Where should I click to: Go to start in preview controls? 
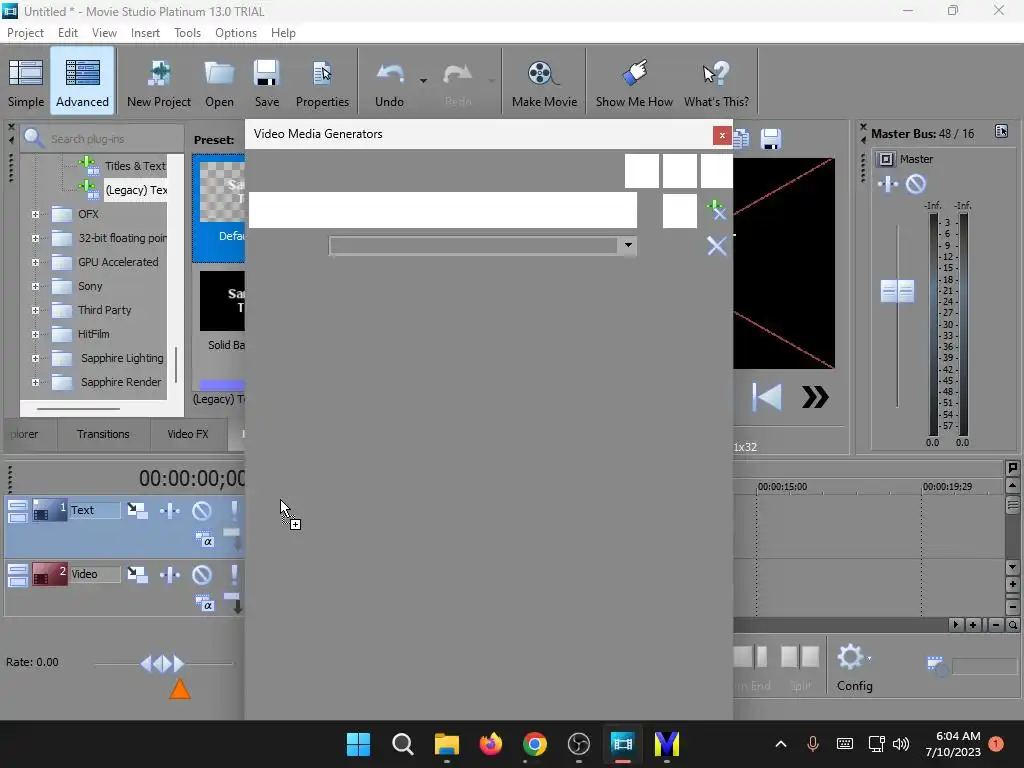(x=767, y=396)
